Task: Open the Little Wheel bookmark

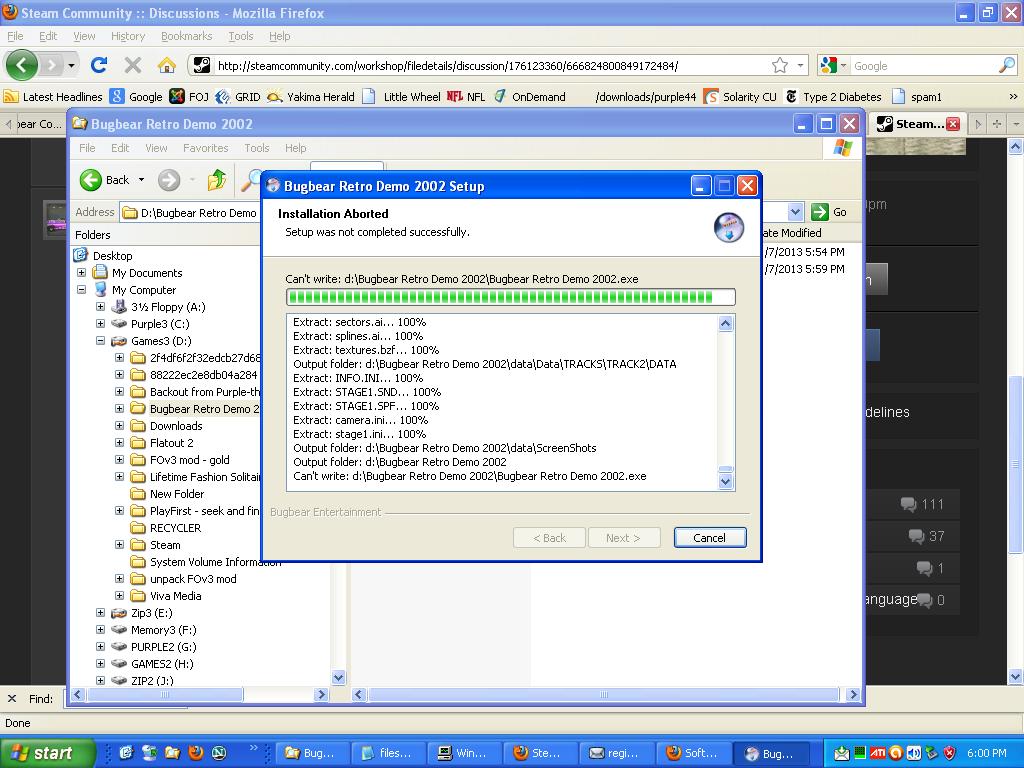Action: coord(402,97)
